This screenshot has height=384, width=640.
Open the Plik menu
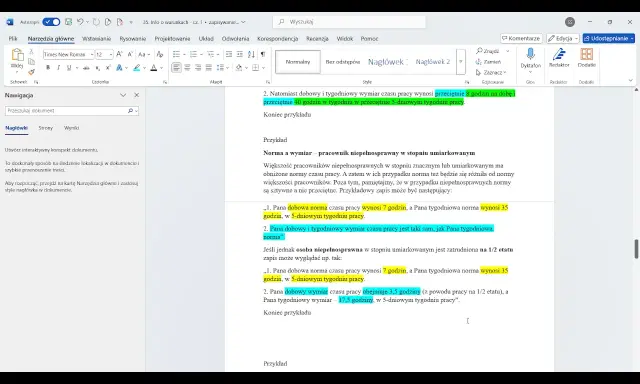13,39
